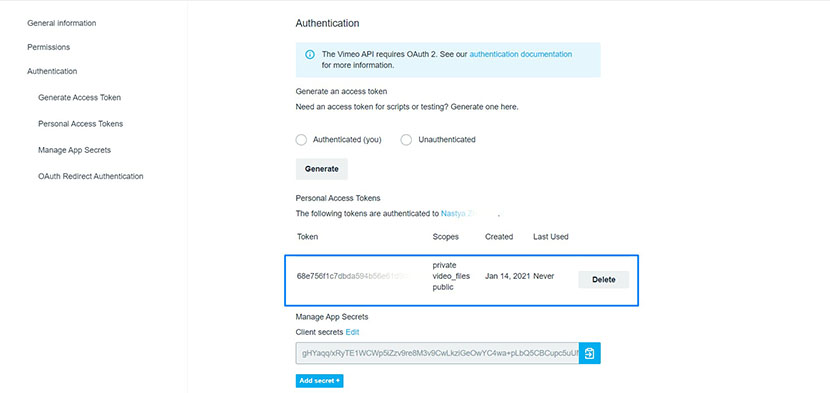Select the Unauthenticated radio option

pyautogui.click(x=406, y=140)
